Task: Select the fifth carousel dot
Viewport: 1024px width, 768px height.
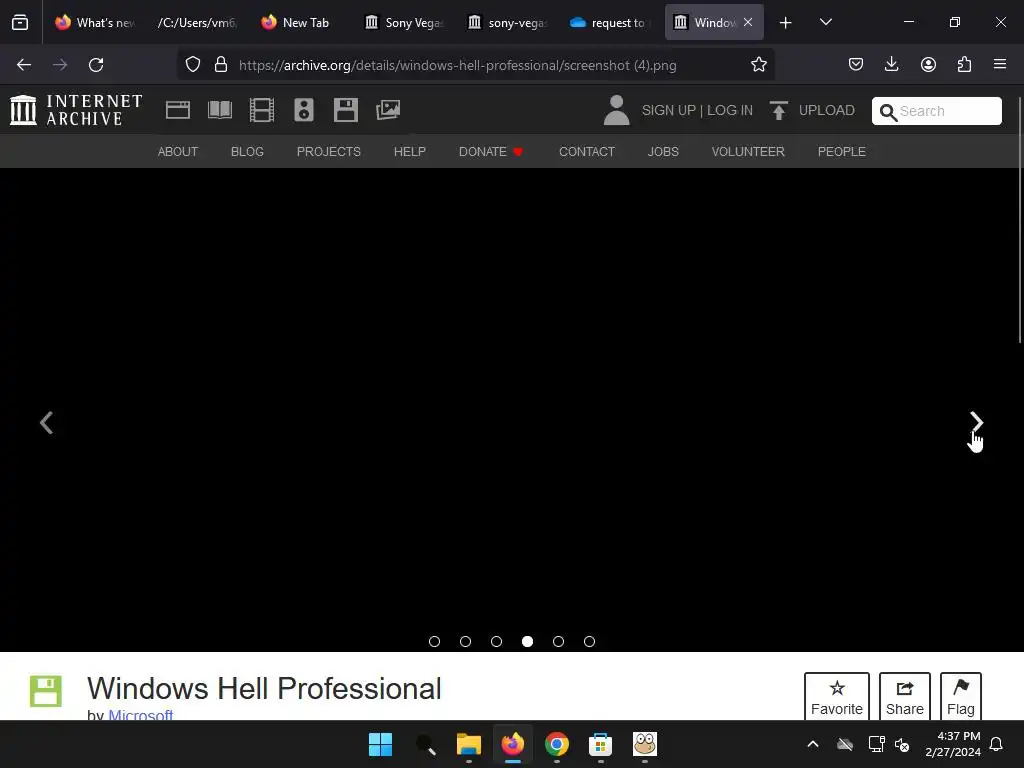Action: (558, 641)
